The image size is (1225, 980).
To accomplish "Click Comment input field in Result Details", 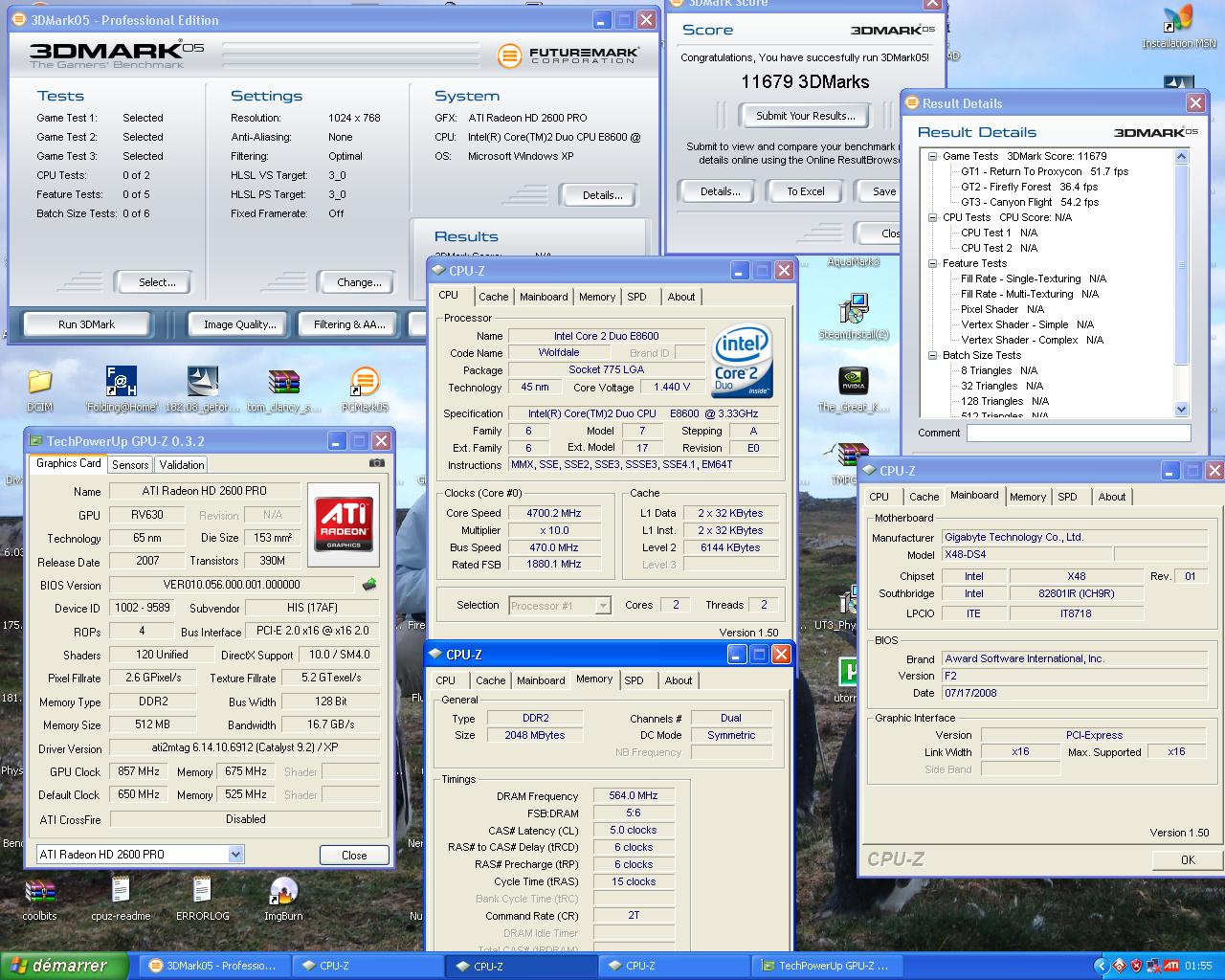I will coord(1079,434).
